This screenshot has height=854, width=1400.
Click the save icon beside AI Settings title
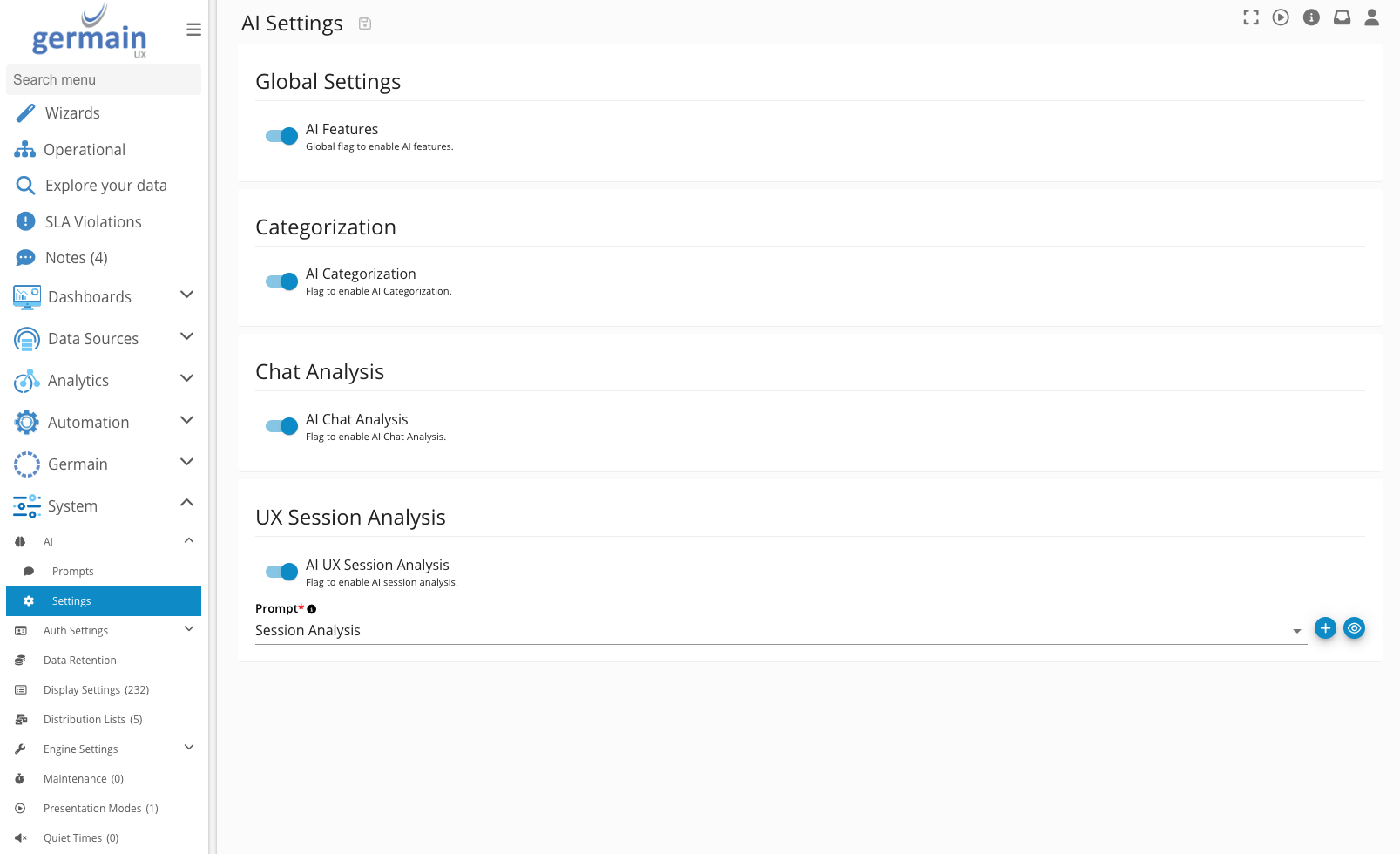tap(365, 24)
